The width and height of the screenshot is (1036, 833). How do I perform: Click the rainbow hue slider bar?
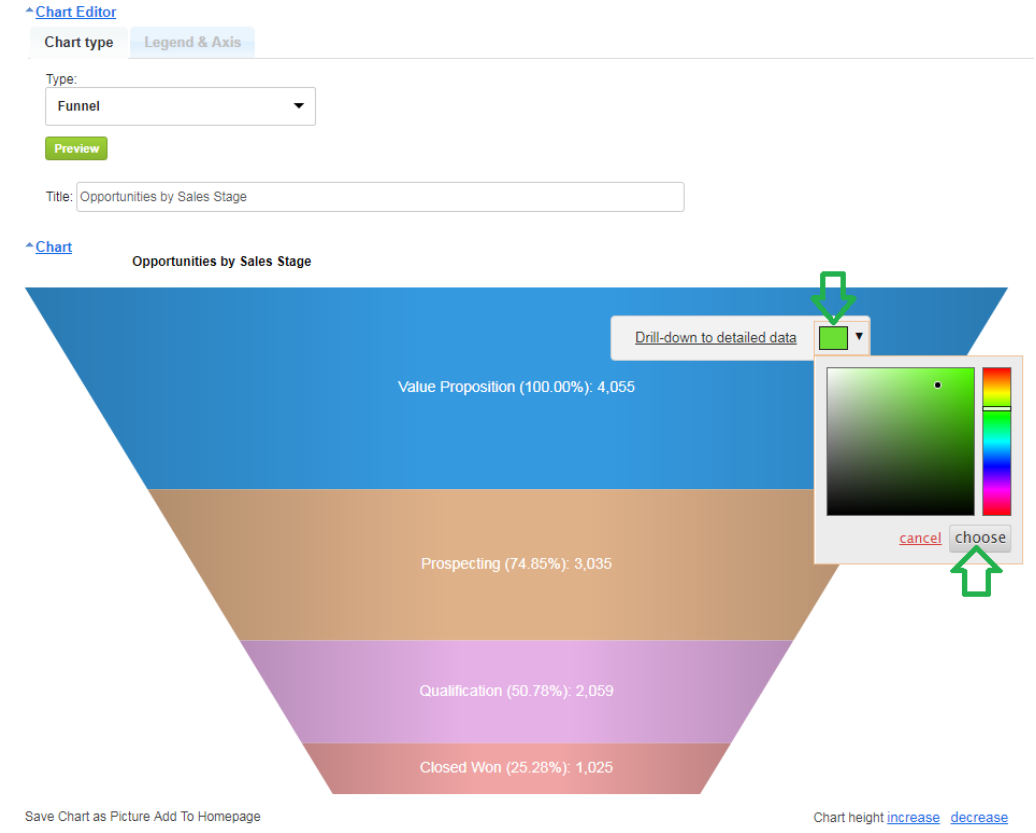(x=996, y=441)
